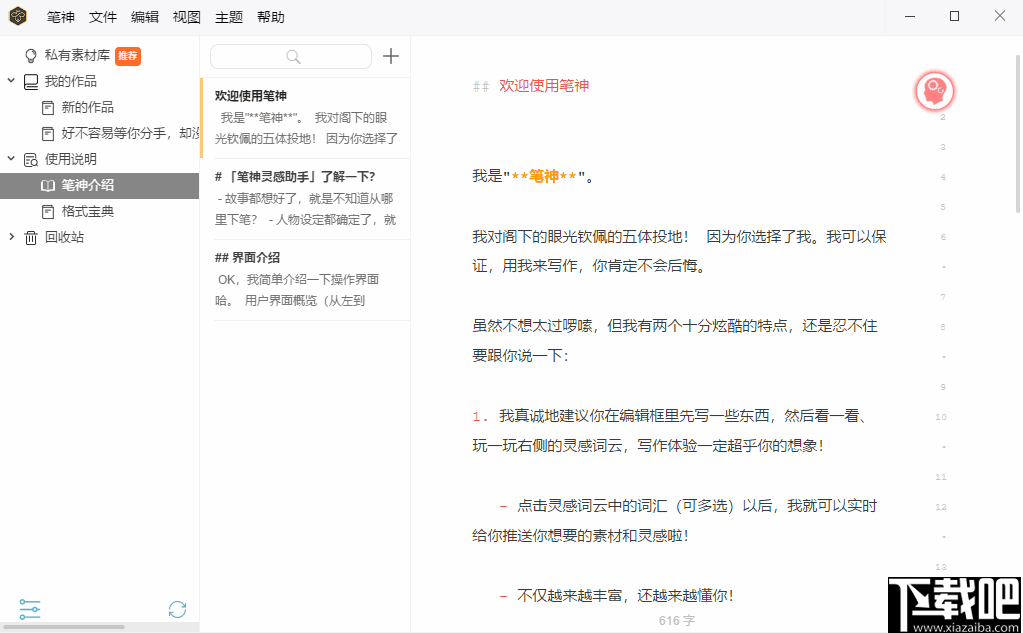Open 私有素材库 via the lightbulb icon

30,56
